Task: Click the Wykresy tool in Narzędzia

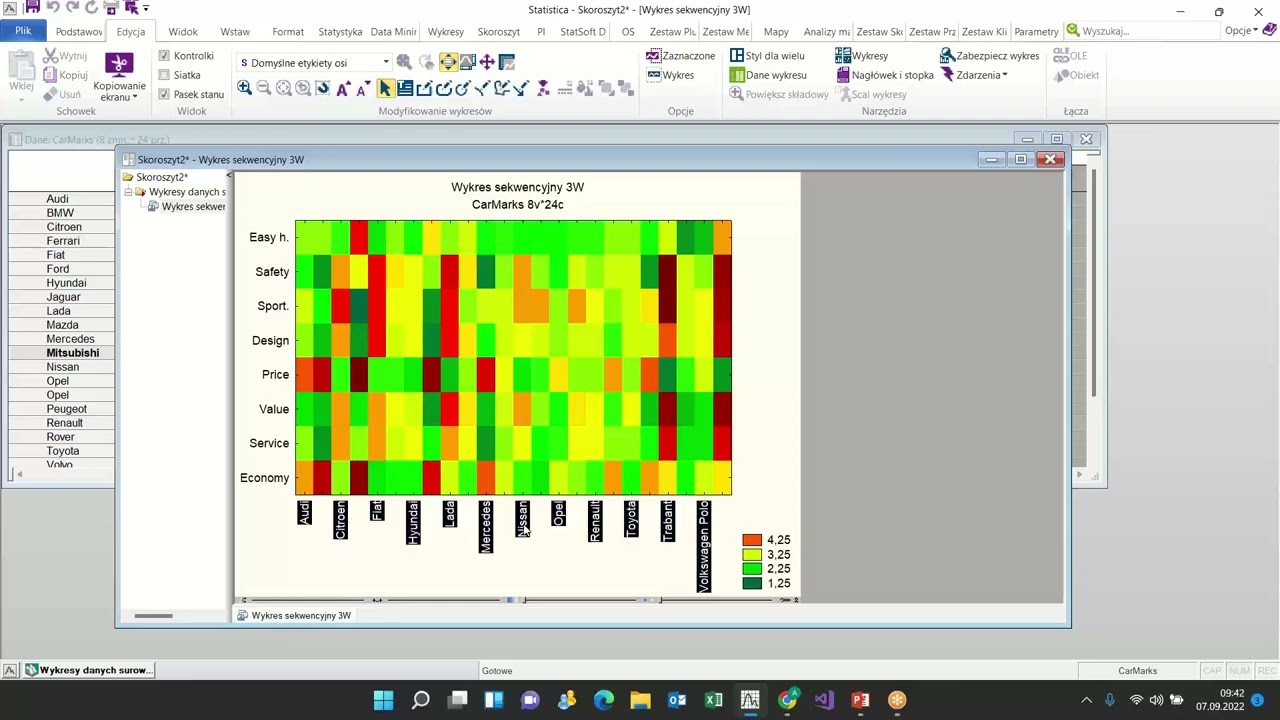Action: (861, 56)
